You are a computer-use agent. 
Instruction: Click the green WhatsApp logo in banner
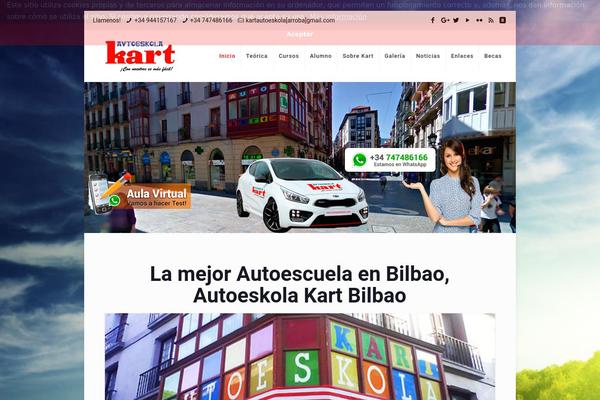(x=359, y=160)
